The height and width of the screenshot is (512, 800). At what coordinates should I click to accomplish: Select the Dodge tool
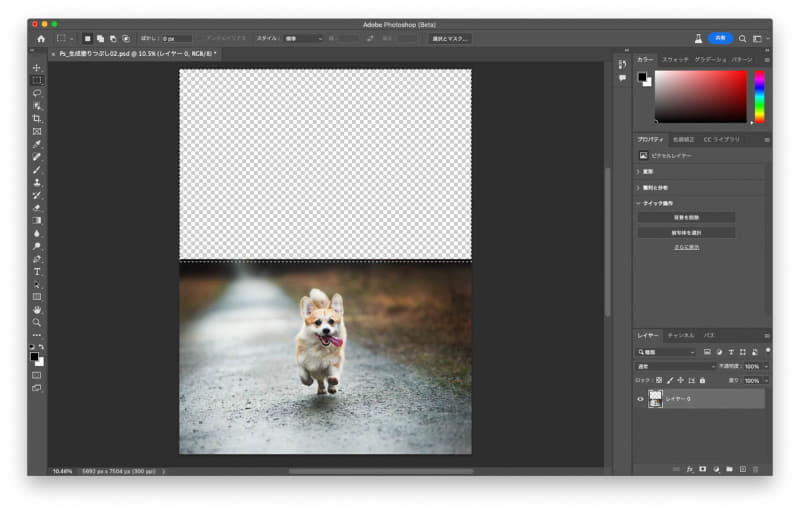[37, 246]
